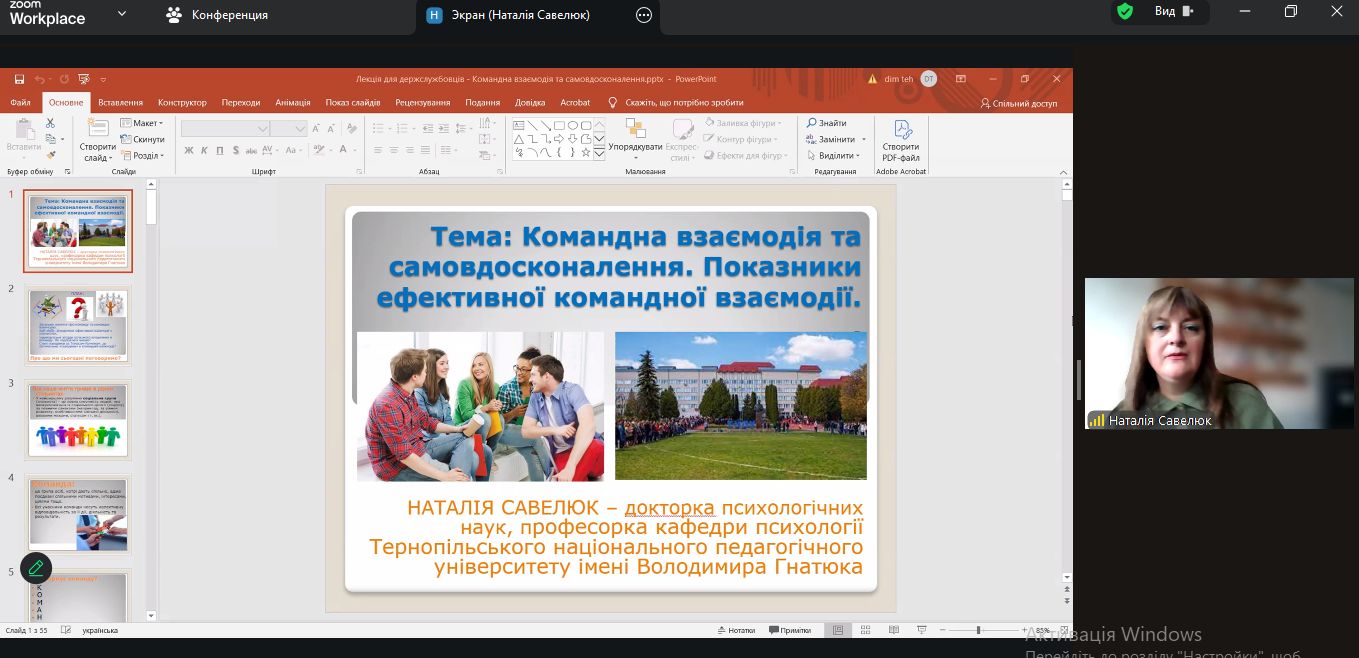The height and width of the screenshot is (658, 1359).
Task: Toggle the Примітки comments pane
Action: click(x=789, y=630)
